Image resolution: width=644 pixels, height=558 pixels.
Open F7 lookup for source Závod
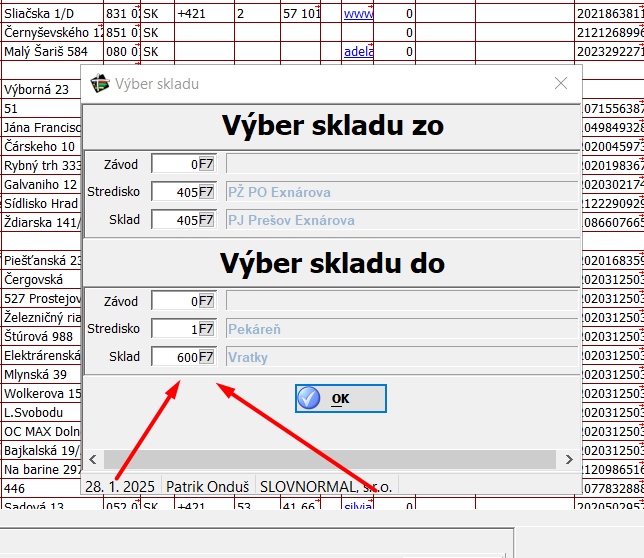coord(206,163)
